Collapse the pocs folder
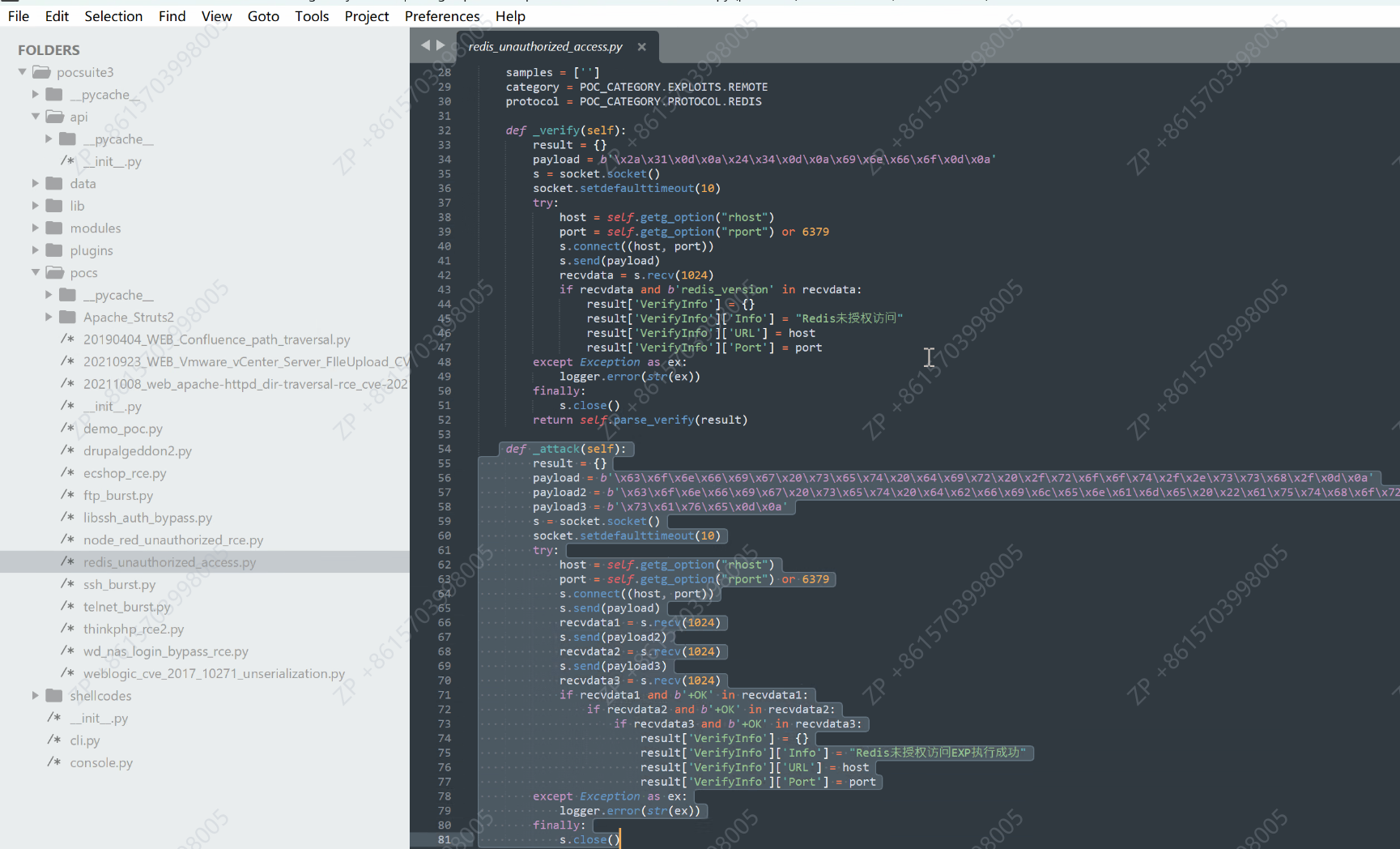Image resolution: width=1400 pixels, height=849 pixels. click(35, 272)
